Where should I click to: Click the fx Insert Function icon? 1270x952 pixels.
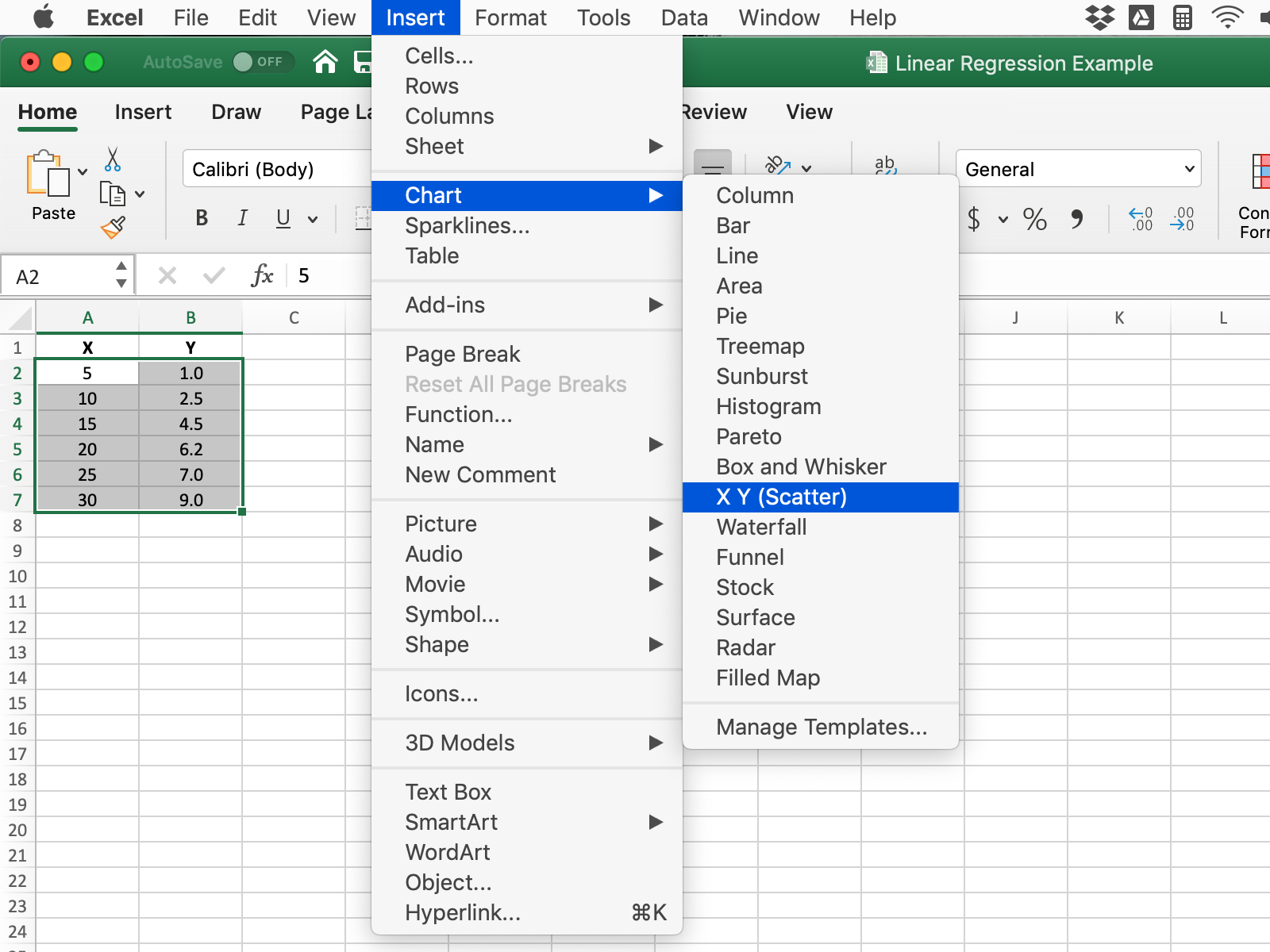262,276
